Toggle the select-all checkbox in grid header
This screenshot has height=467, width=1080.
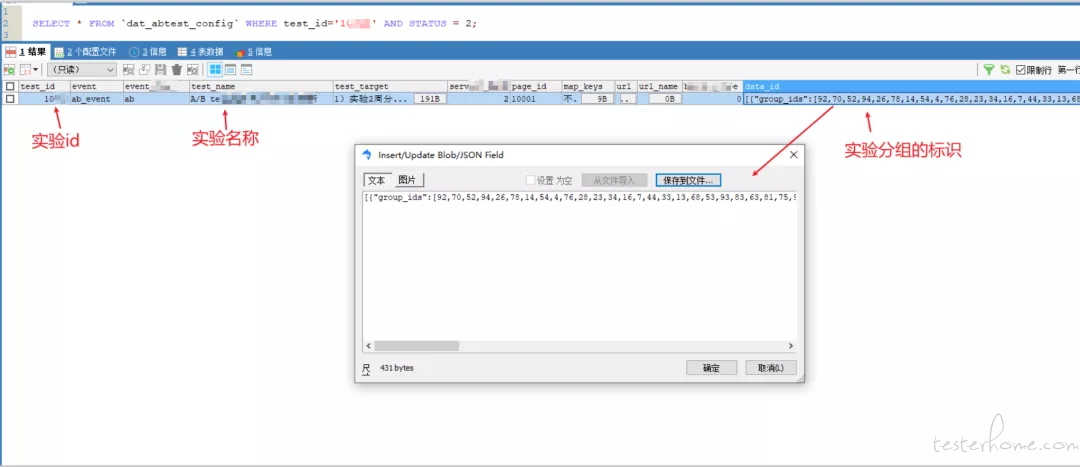10,87
